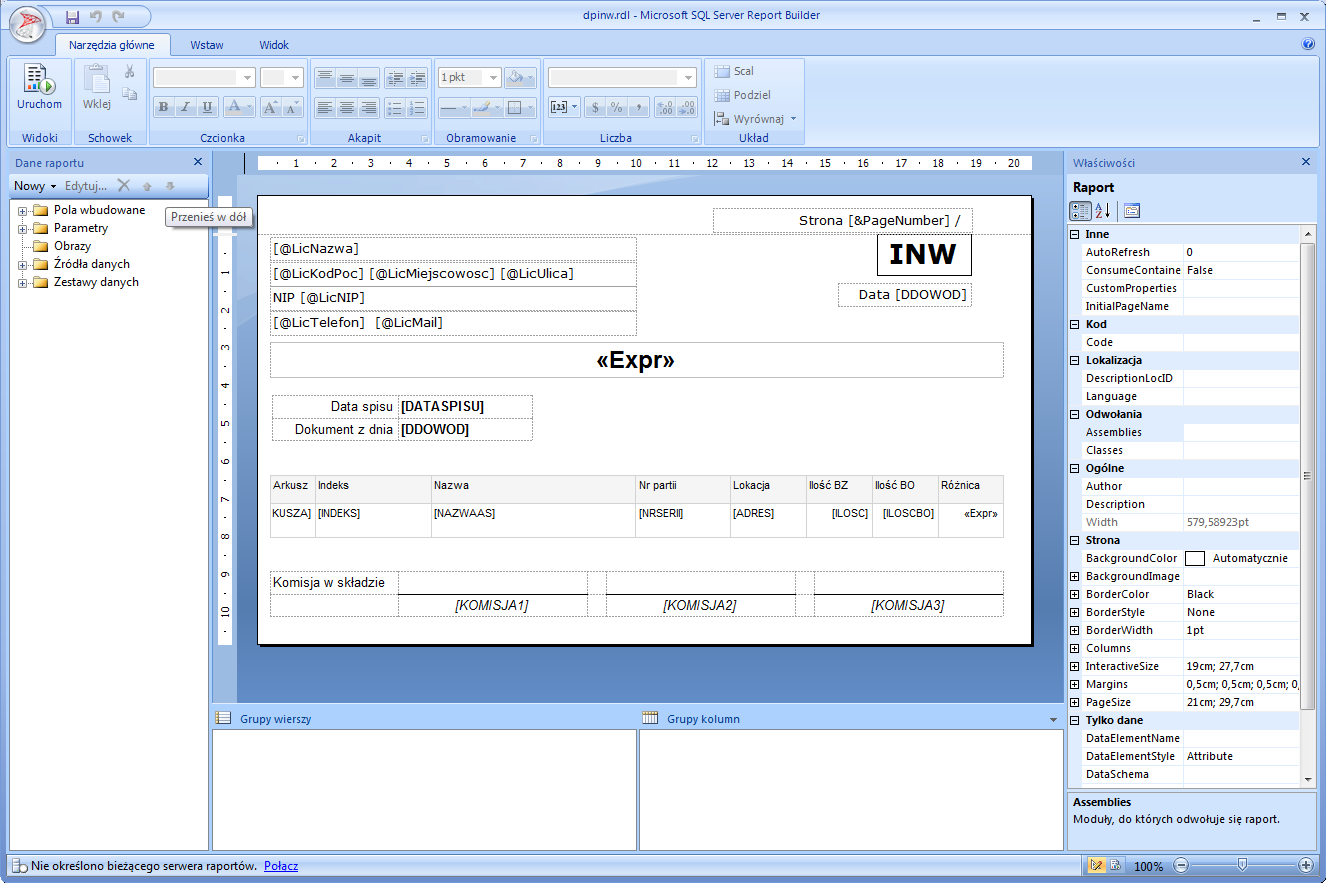
Task: Click the redo arrow in quick toolbar
Action: tap(119, 17)
